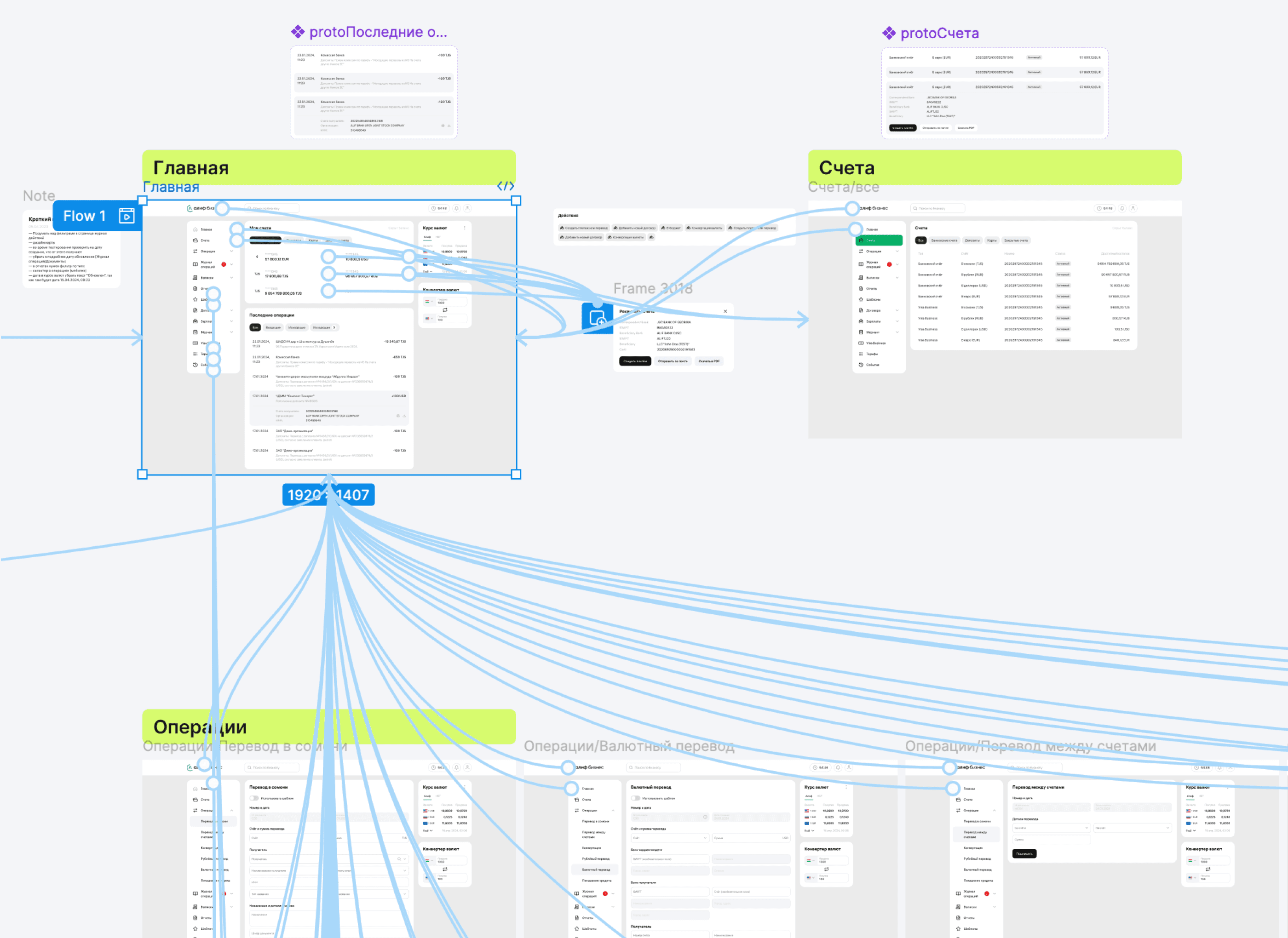
Task: Select the Все tab in Счета/все frame
Action: pyautogui.click(x=920, y=240)
